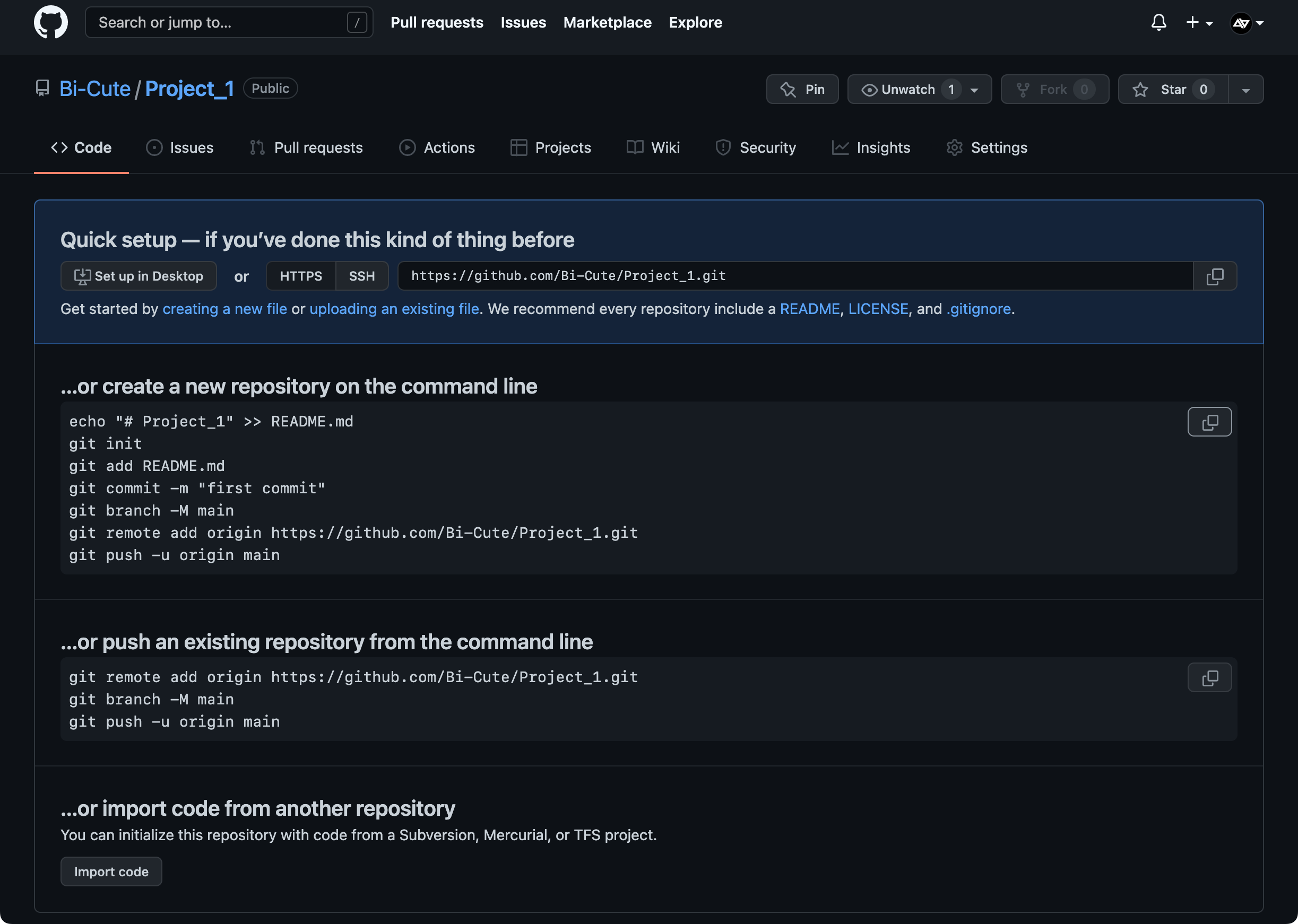Open the notifications bell
The image size is (1298, 924).
click(x=1158, y=23)
